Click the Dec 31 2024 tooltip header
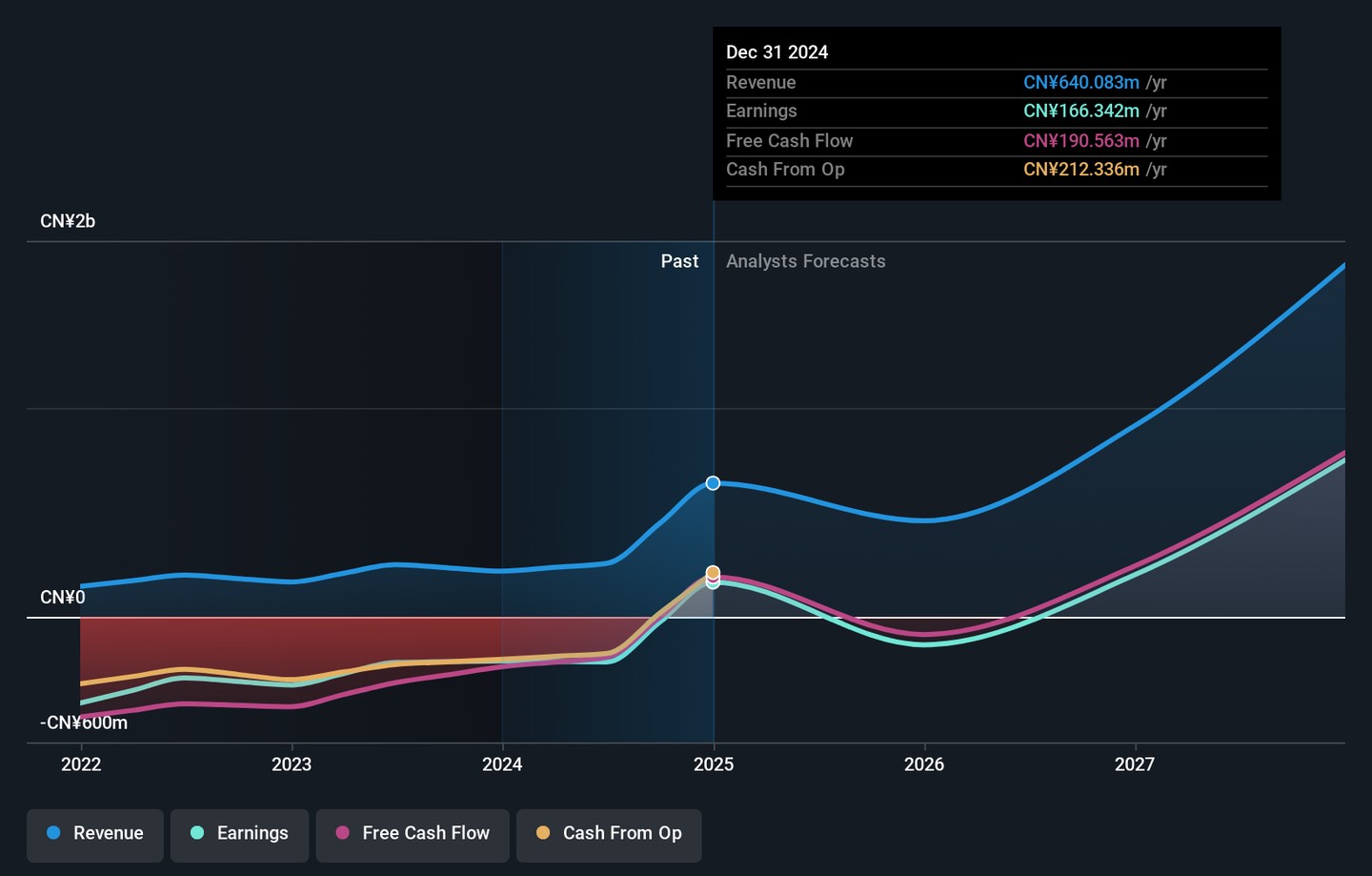 pyautogui.click(x=777, y=52)
